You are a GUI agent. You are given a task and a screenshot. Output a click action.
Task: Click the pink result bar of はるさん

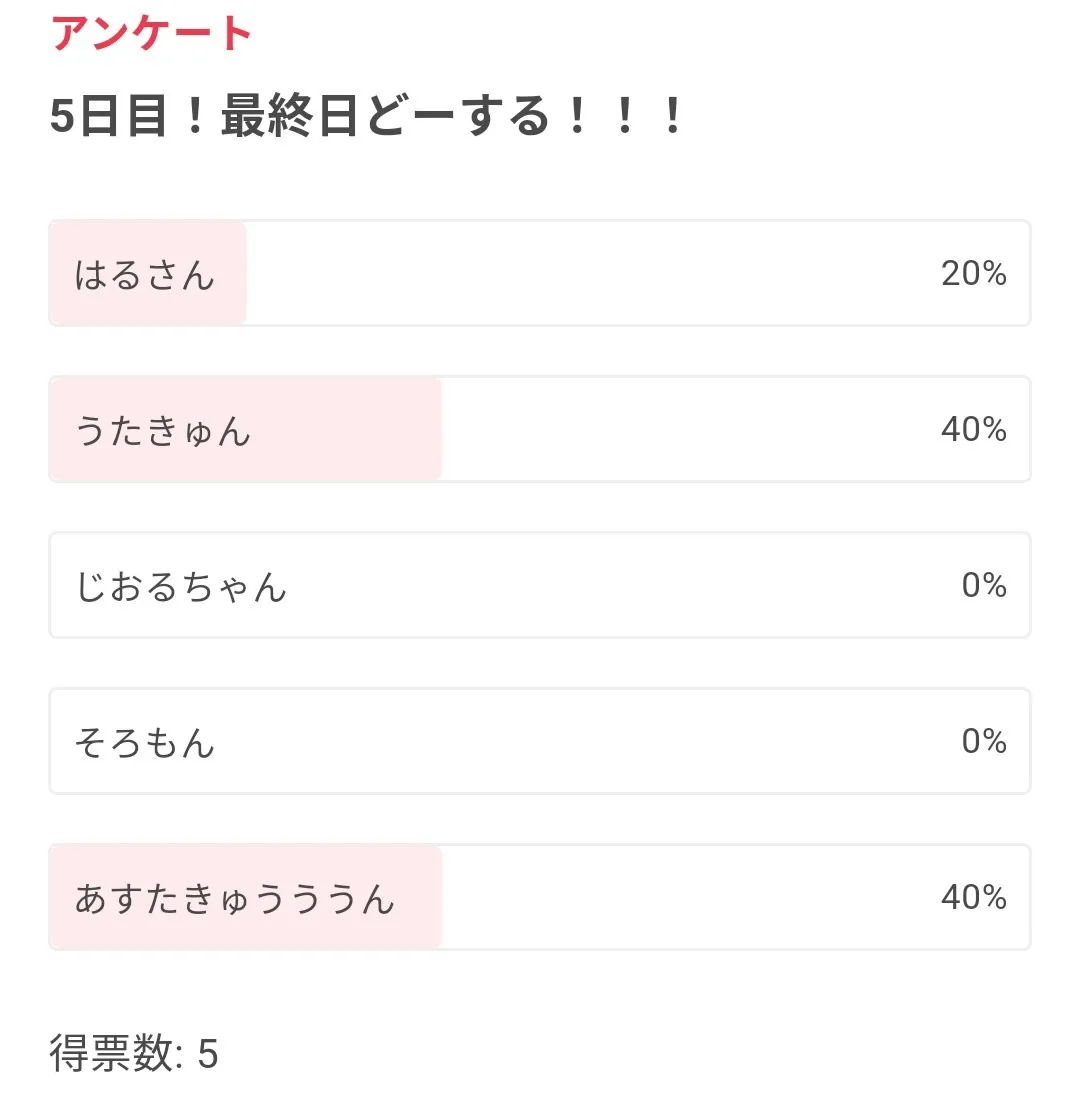tap(230, 300)
